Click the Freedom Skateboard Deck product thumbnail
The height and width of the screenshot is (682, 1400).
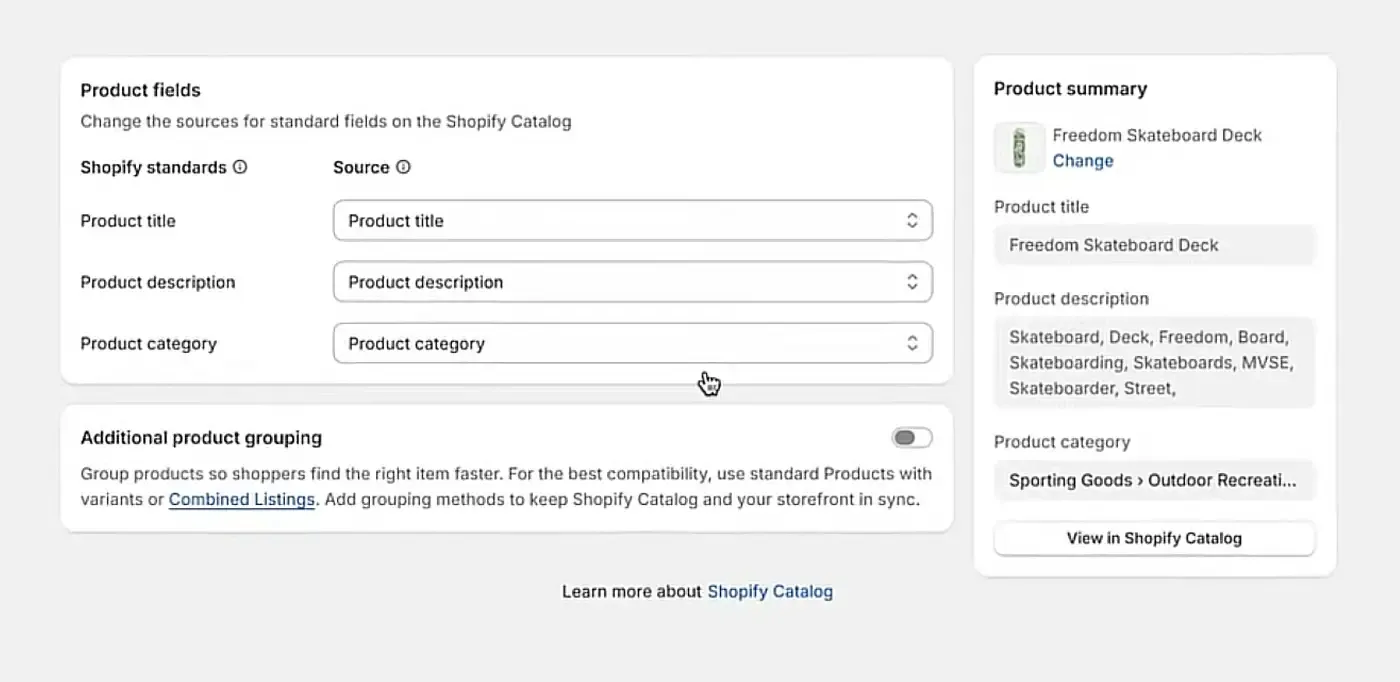click(x=1018, y=147)
